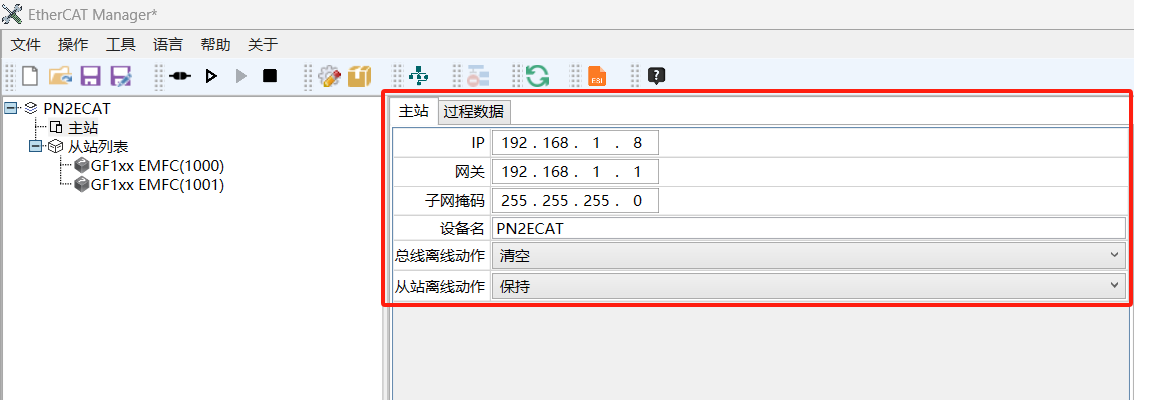
Task: Connect to device plug icon
Action: coord(180,75)
